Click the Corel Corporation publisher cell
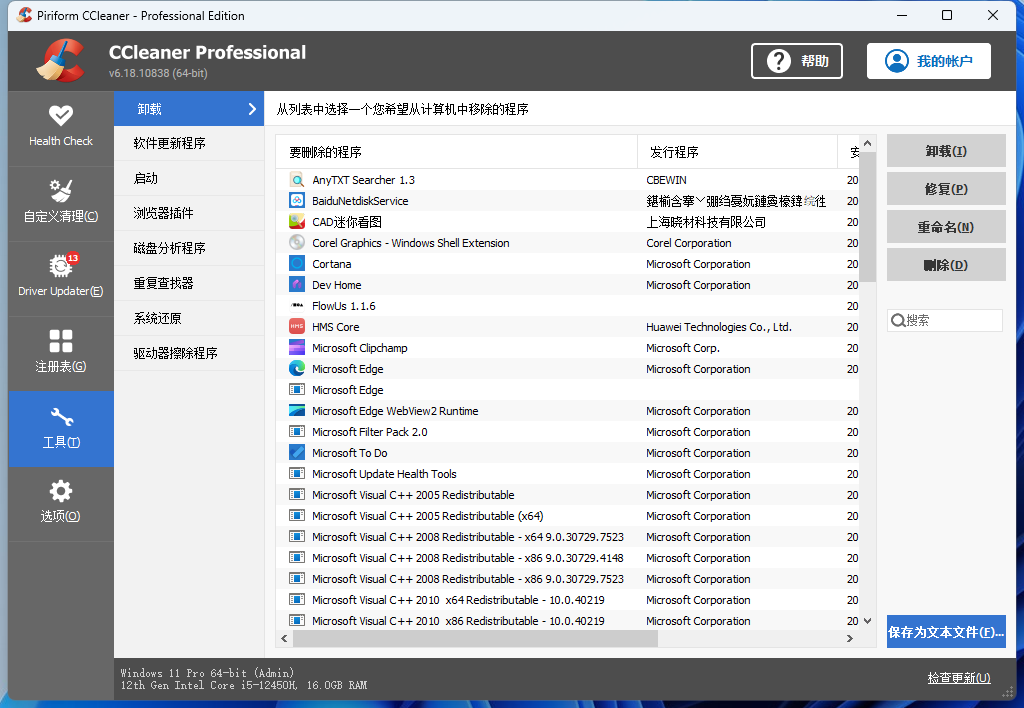The image size is (1024, 708). [688, 243]
